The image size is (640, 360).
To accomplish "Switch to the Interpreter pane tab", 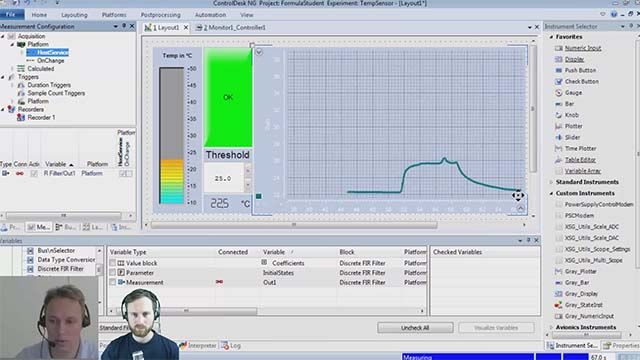I will [198, 346].
